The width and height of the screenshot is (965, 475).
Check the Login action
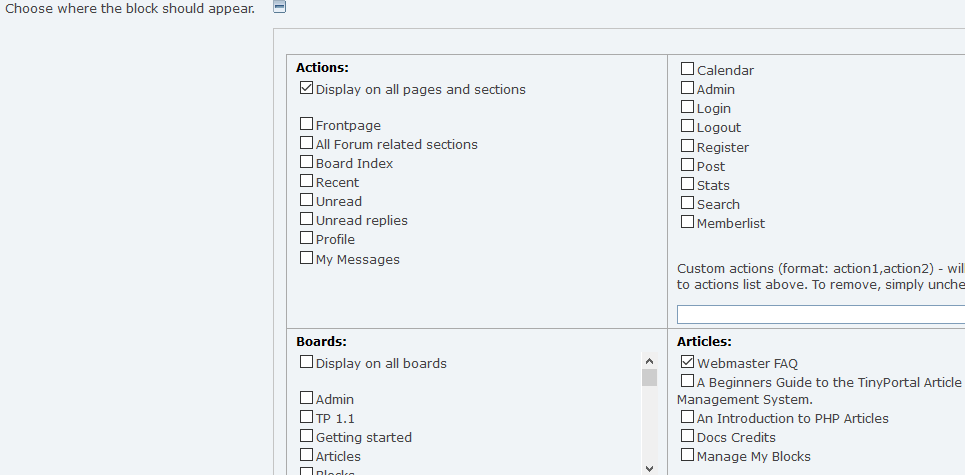pos(688,107)
